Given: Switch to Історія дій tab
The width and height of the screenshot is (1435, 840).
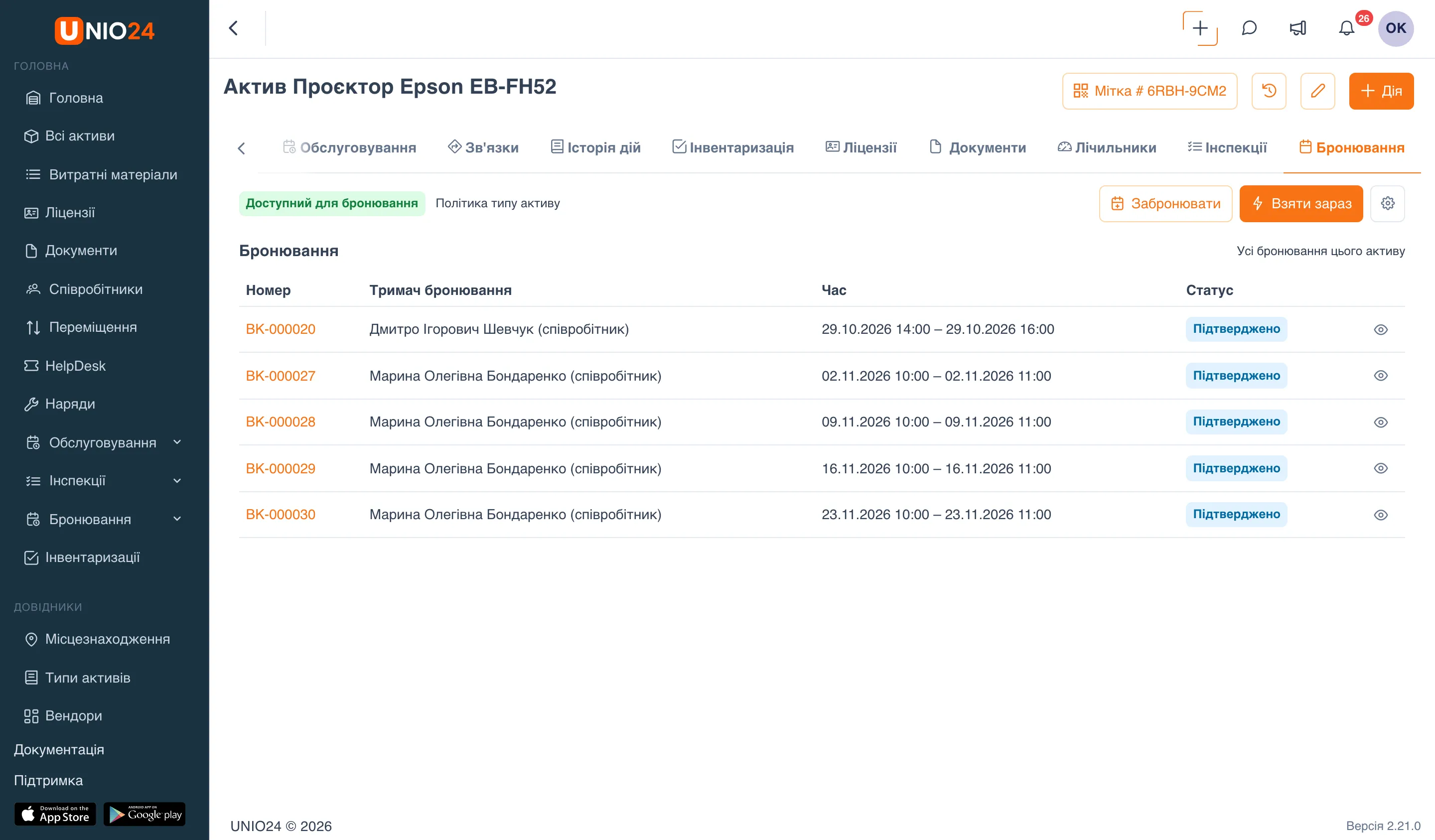Looking at the screenshot, I should [595, 147].
